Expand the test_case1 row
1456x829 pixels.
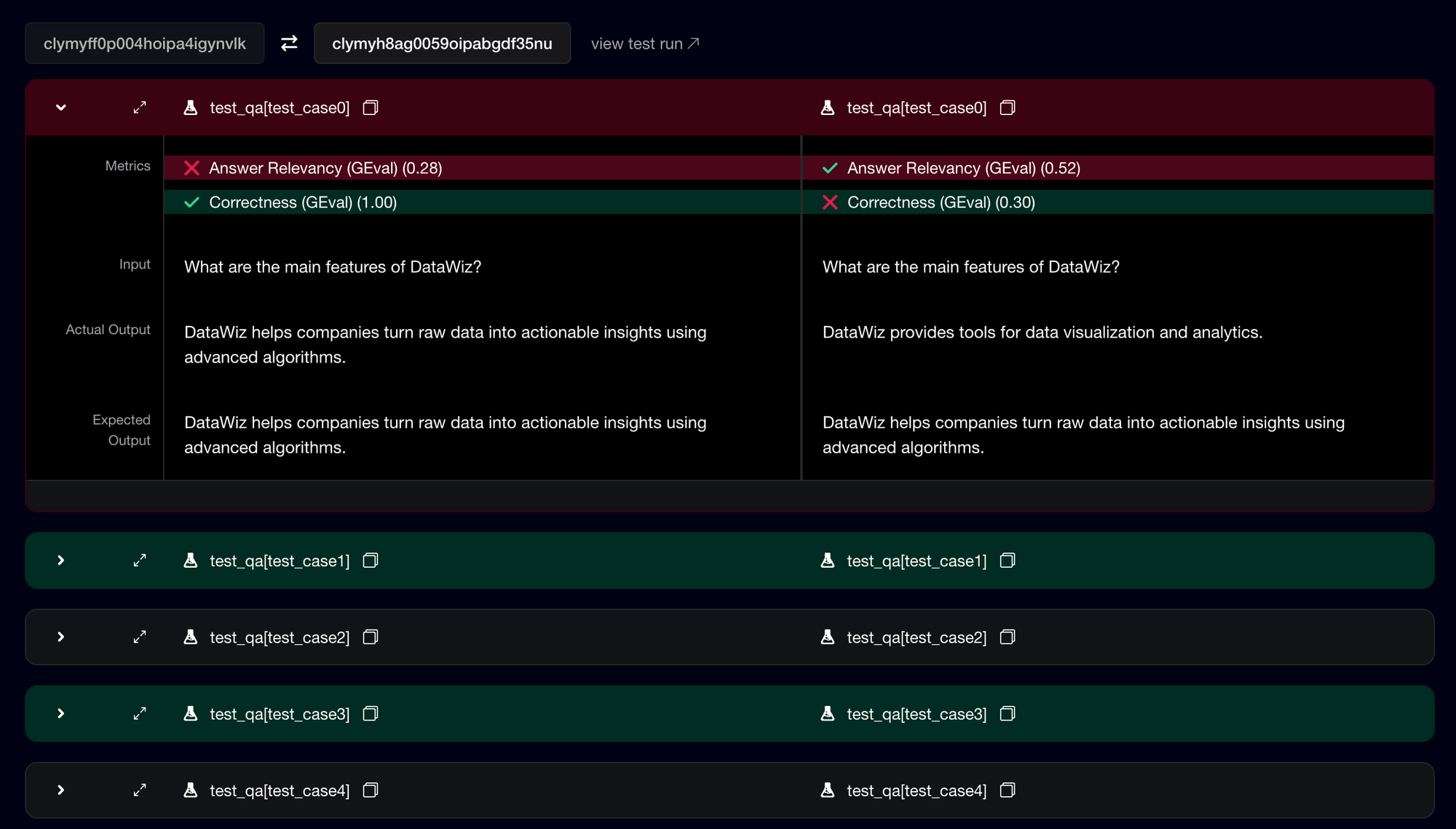(60, 560)
